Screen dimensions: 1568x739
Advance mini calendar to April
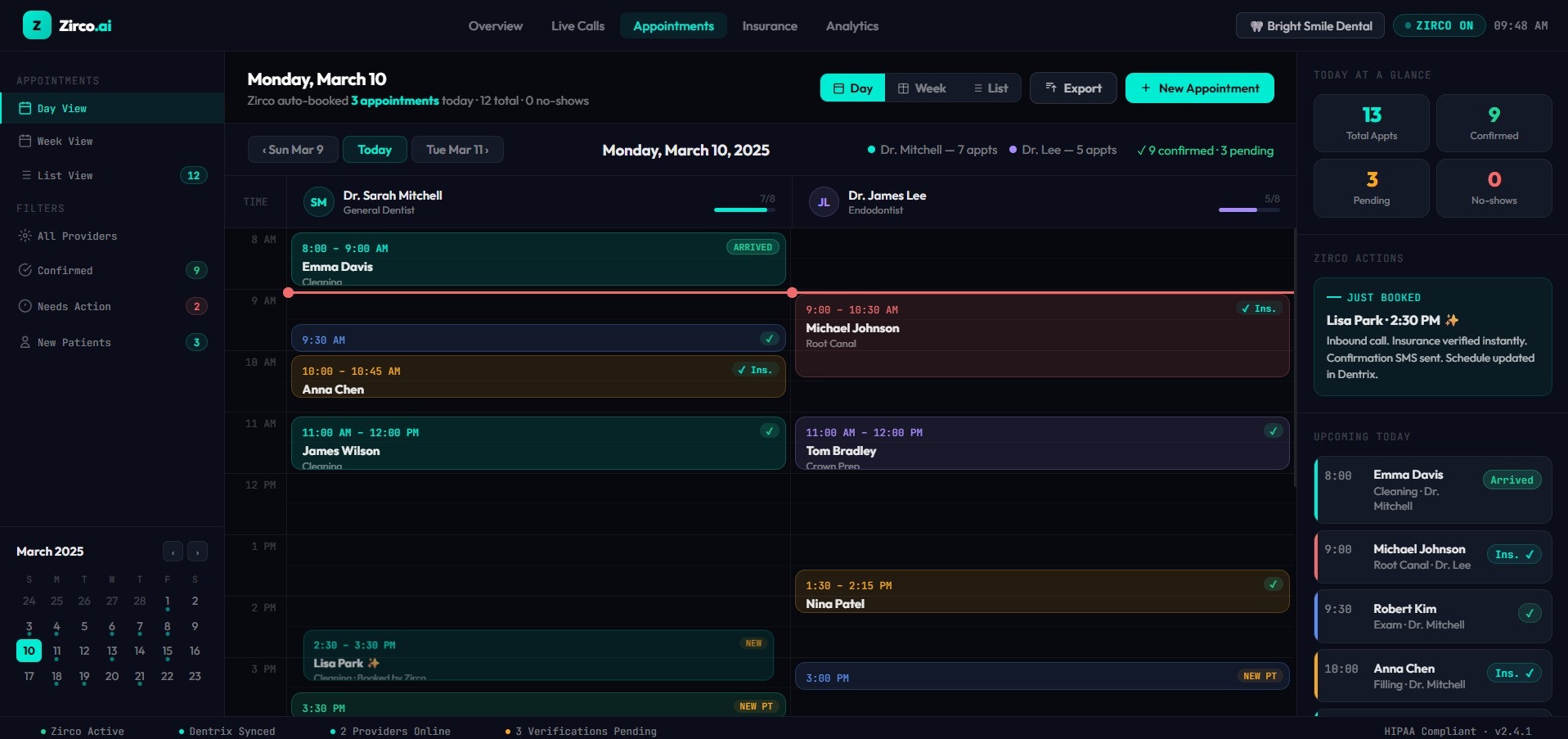click(x=196, y=552)
